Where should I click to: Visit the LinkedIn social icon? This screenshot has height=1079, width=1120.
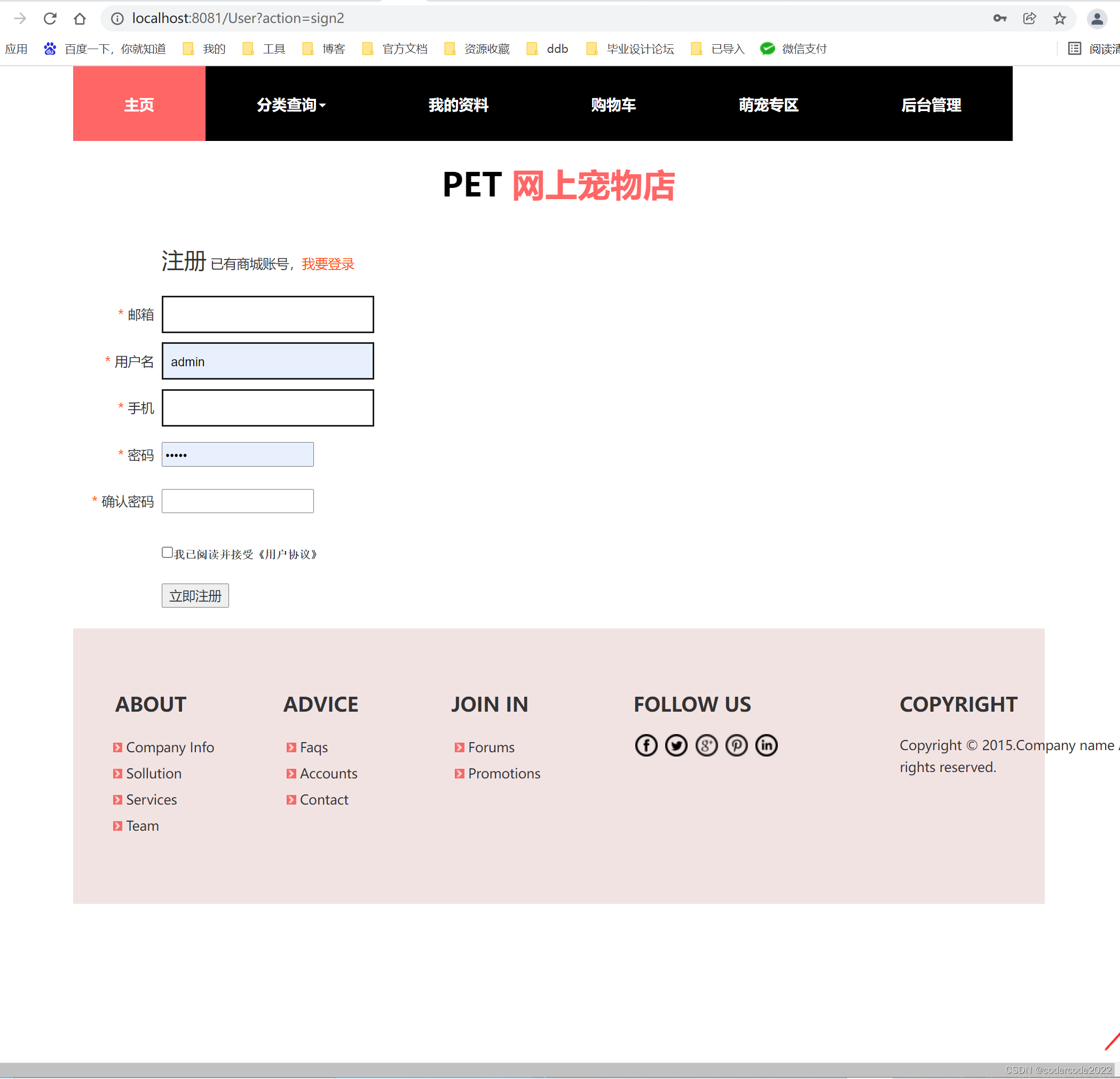coord(767,745)
